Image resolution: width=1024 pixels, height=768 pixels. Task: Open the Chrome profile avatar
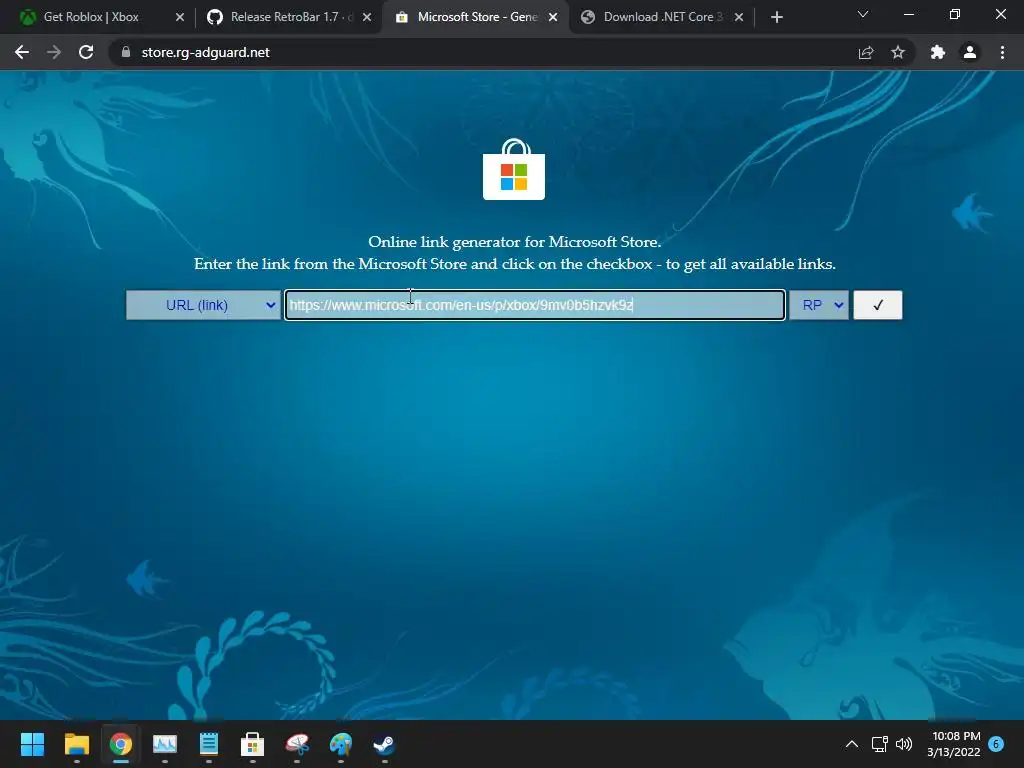(970, 52)
